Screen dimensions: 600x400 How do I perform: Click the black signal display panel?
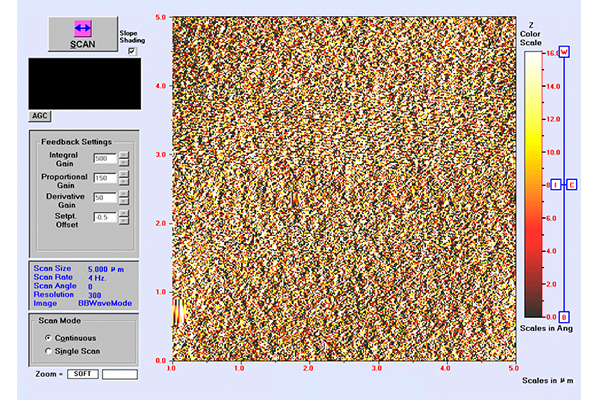click(85, 84)
